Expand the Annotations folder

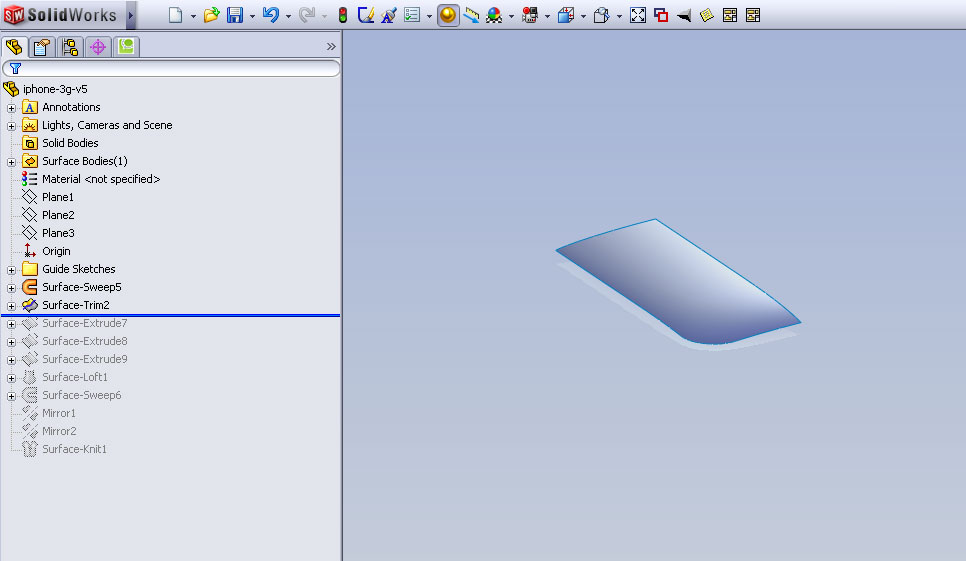coord(11,108)
